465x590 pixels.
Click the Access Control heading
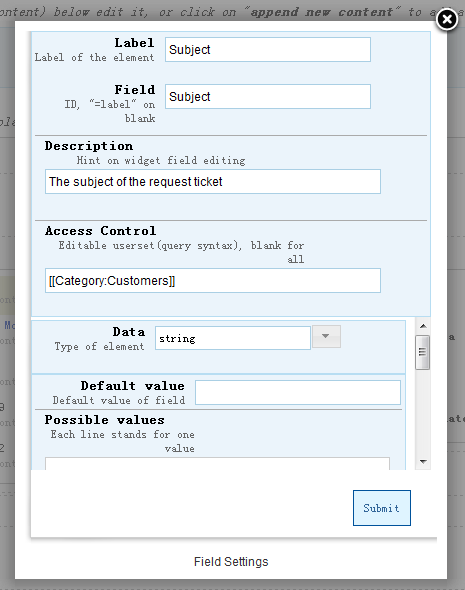[100, 231]
